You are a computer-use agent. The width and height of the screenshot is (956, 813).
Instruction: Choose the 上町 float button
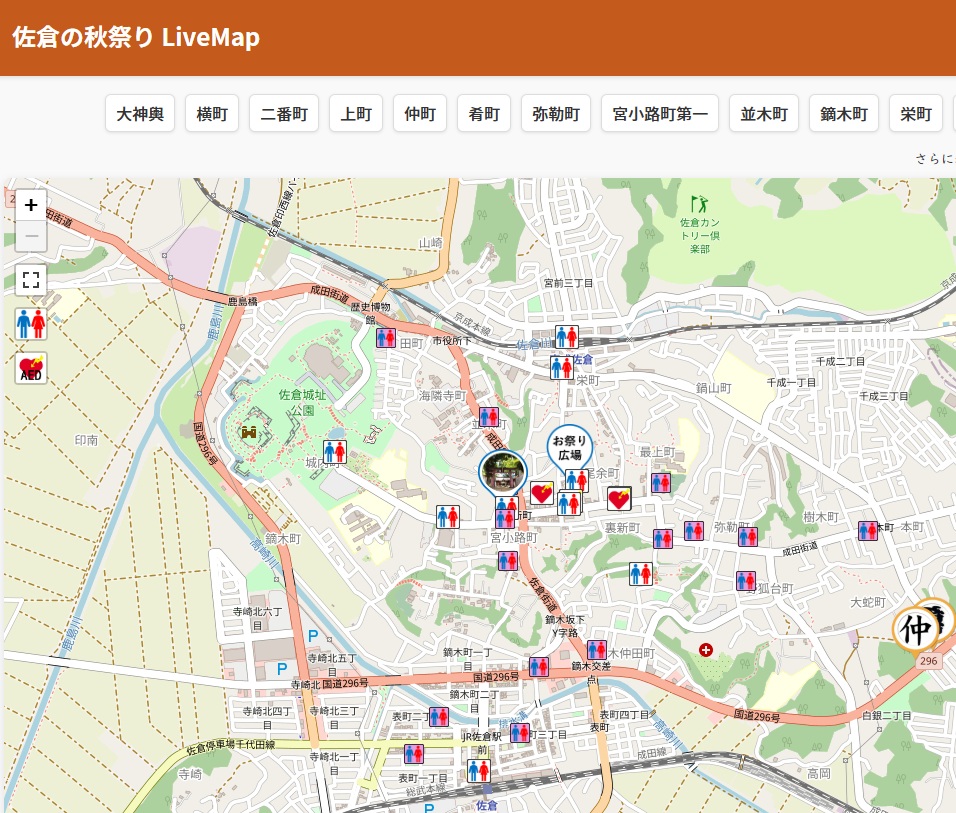[x=356, y=114]
